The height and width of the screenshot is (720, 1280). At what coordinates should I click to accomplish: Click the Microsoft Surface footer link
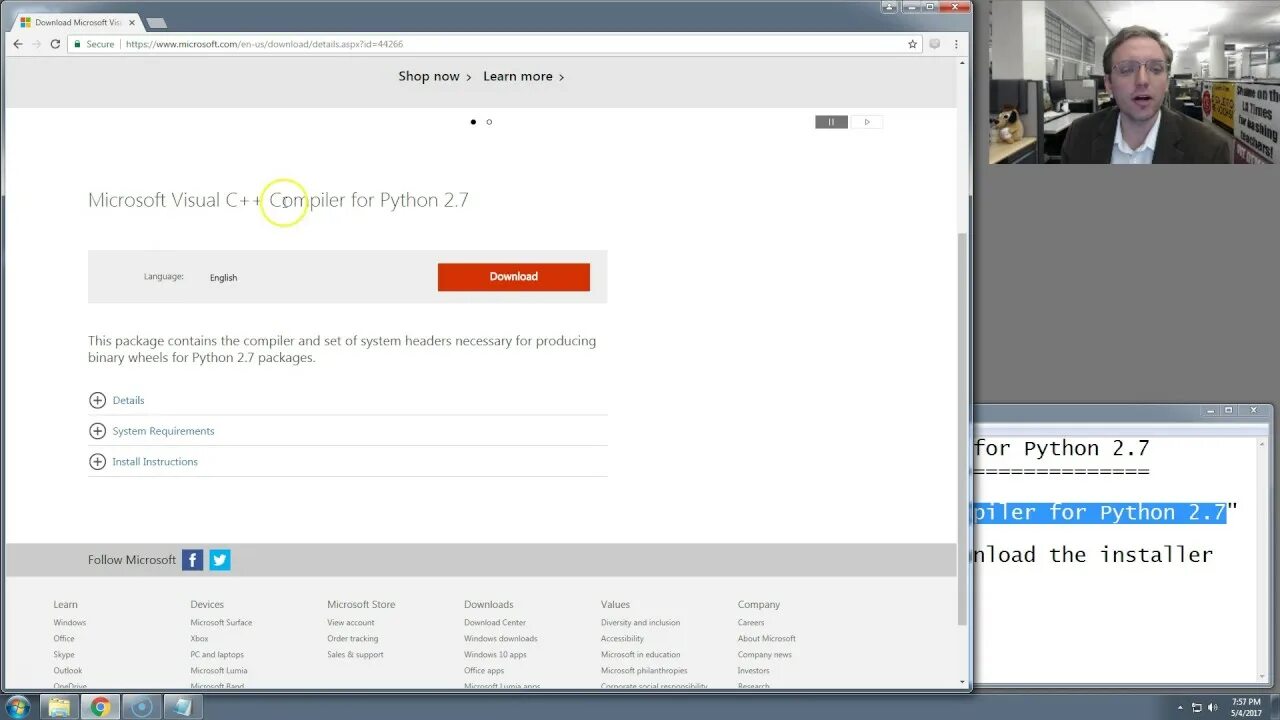click(221, 622)
